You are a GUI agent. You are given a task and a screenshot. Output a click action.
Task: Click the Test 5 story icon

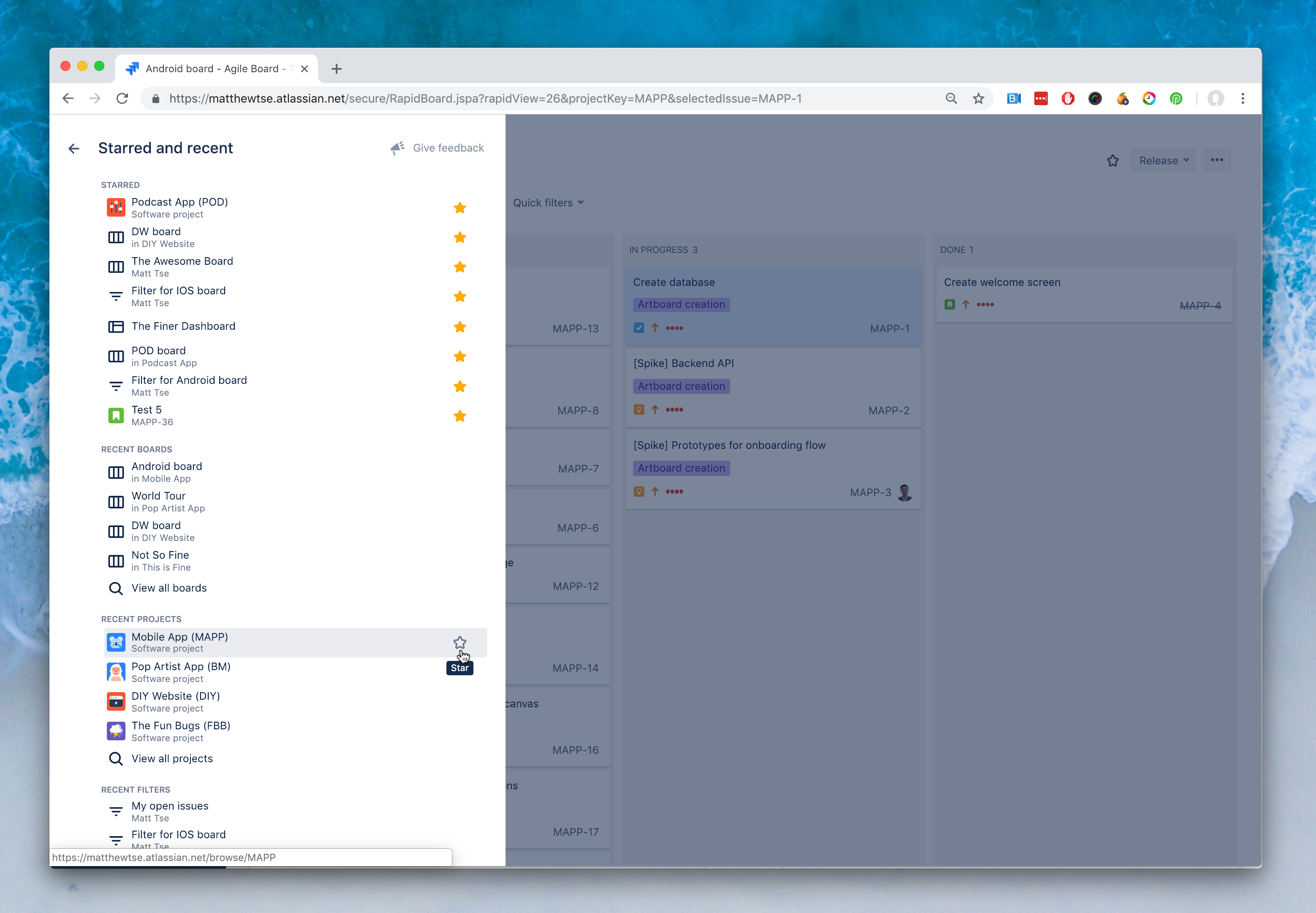coord(116,415)
